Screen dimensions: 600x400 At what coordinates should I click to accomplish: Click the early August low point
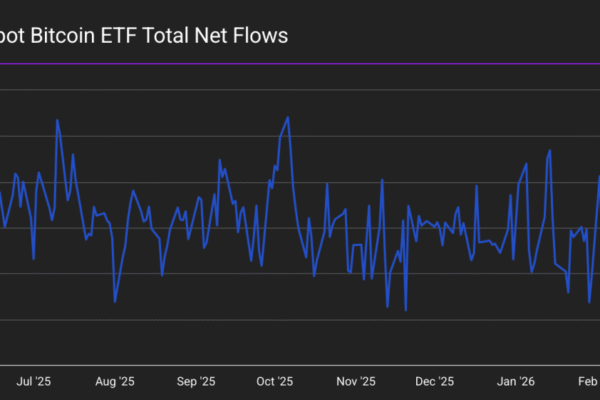point(115,301)
